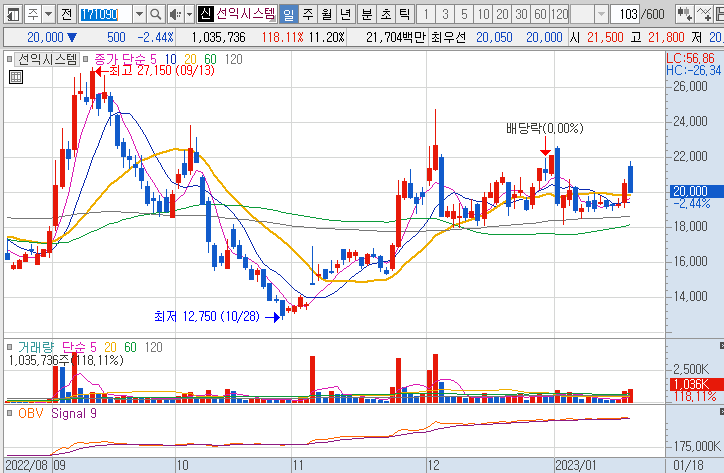Click the 전 button
The width and height of the screenshot is (724, 473).
(67, 14)
